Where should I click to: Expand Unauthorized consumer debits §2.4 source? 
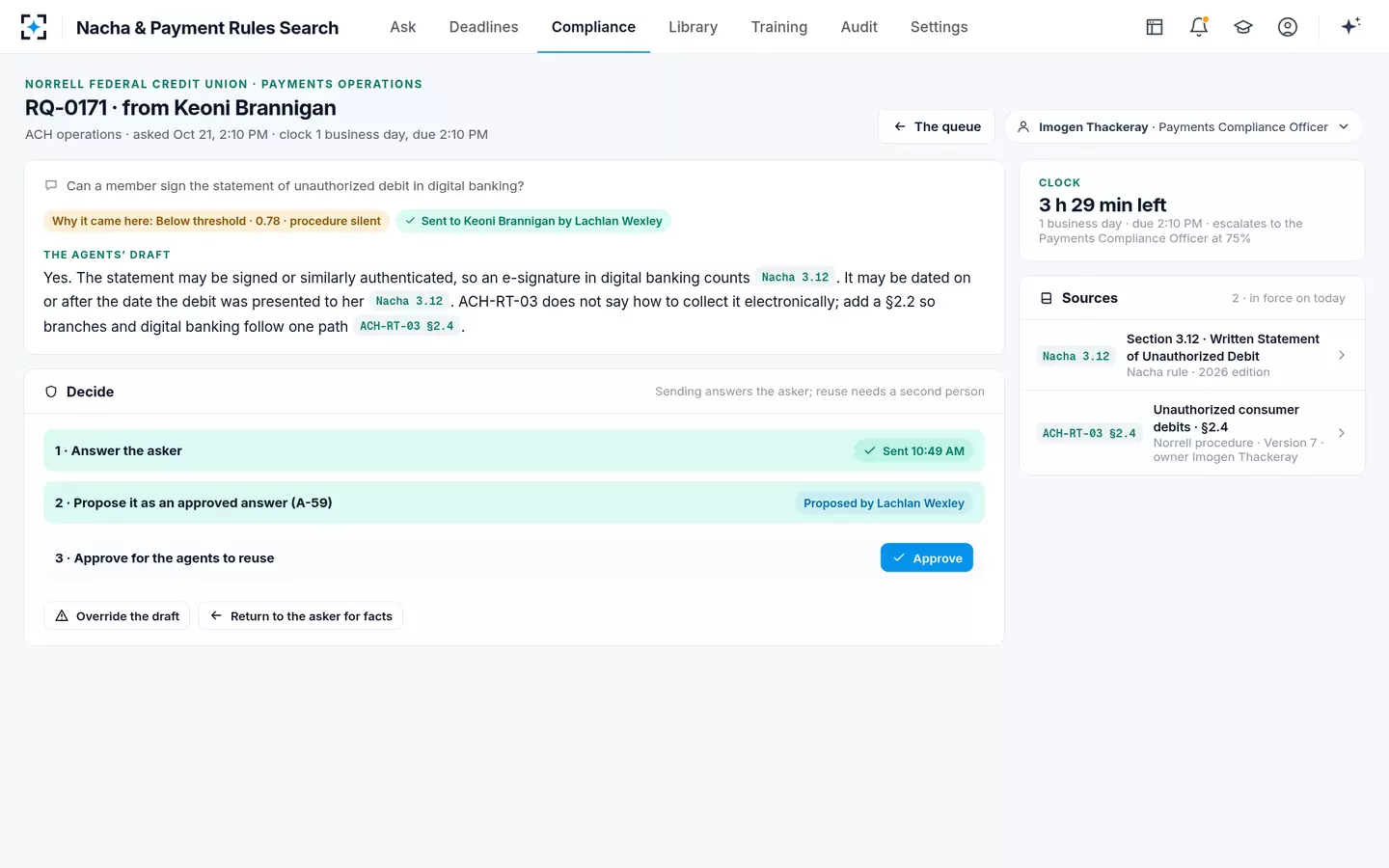pos(1192,433)
